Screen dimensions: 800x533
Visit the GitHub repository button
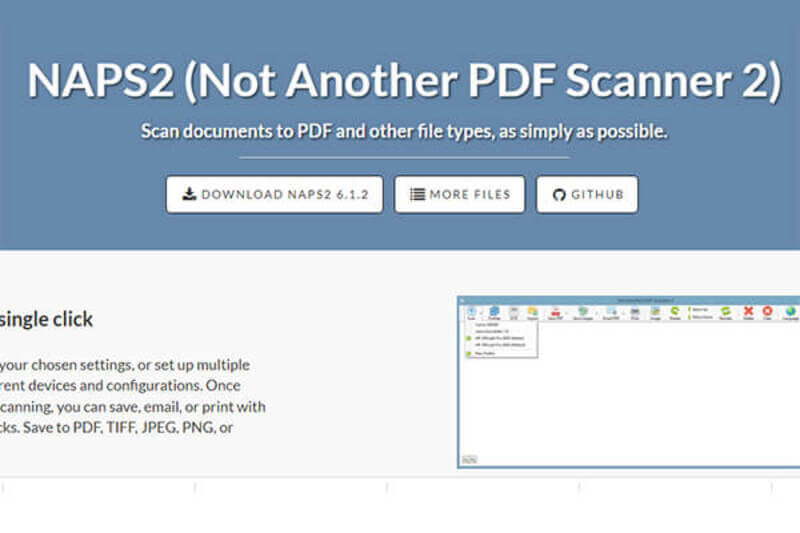(587, 194)
